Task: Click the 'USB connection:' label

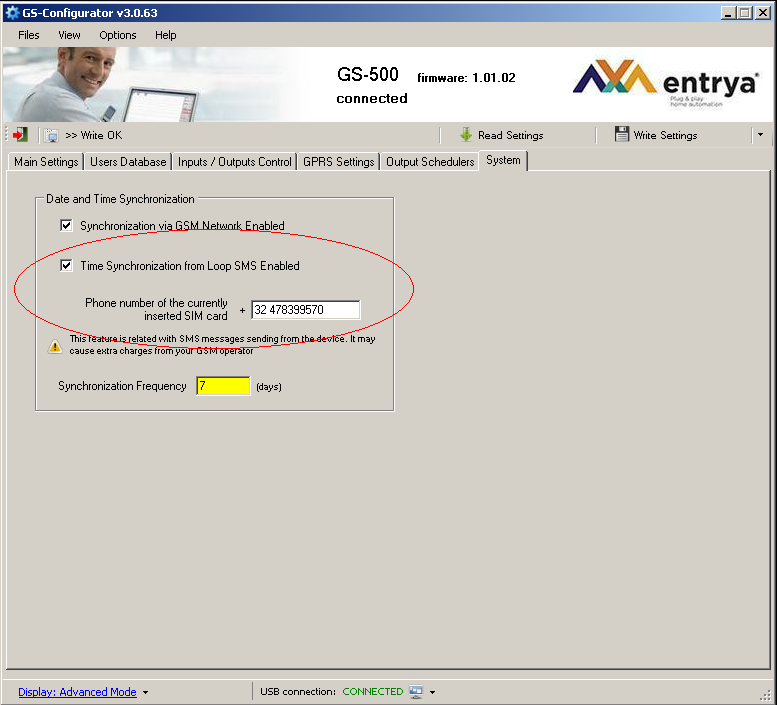Action: [298, 692]
